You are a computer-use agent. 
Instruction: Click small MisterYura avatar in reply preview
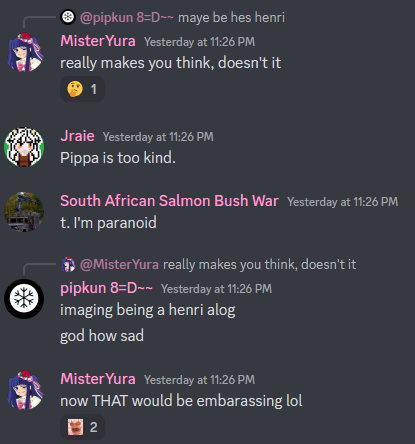tap(68, 264)
